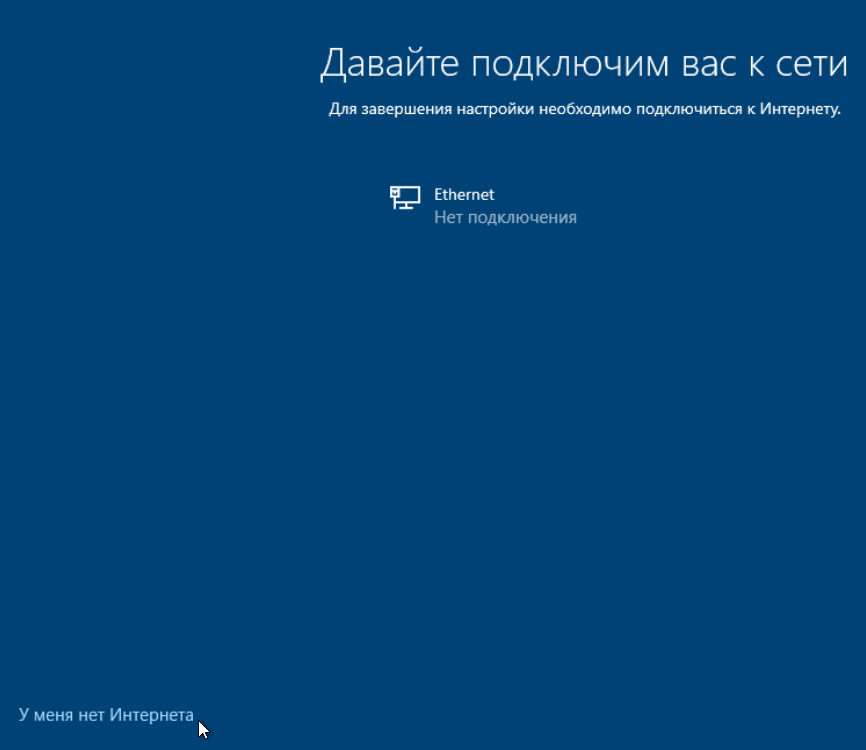Viewport: 866px width, 750px height.
Task: Click the subtitle about connecting to the Internet
Action: tap(584, 108)
